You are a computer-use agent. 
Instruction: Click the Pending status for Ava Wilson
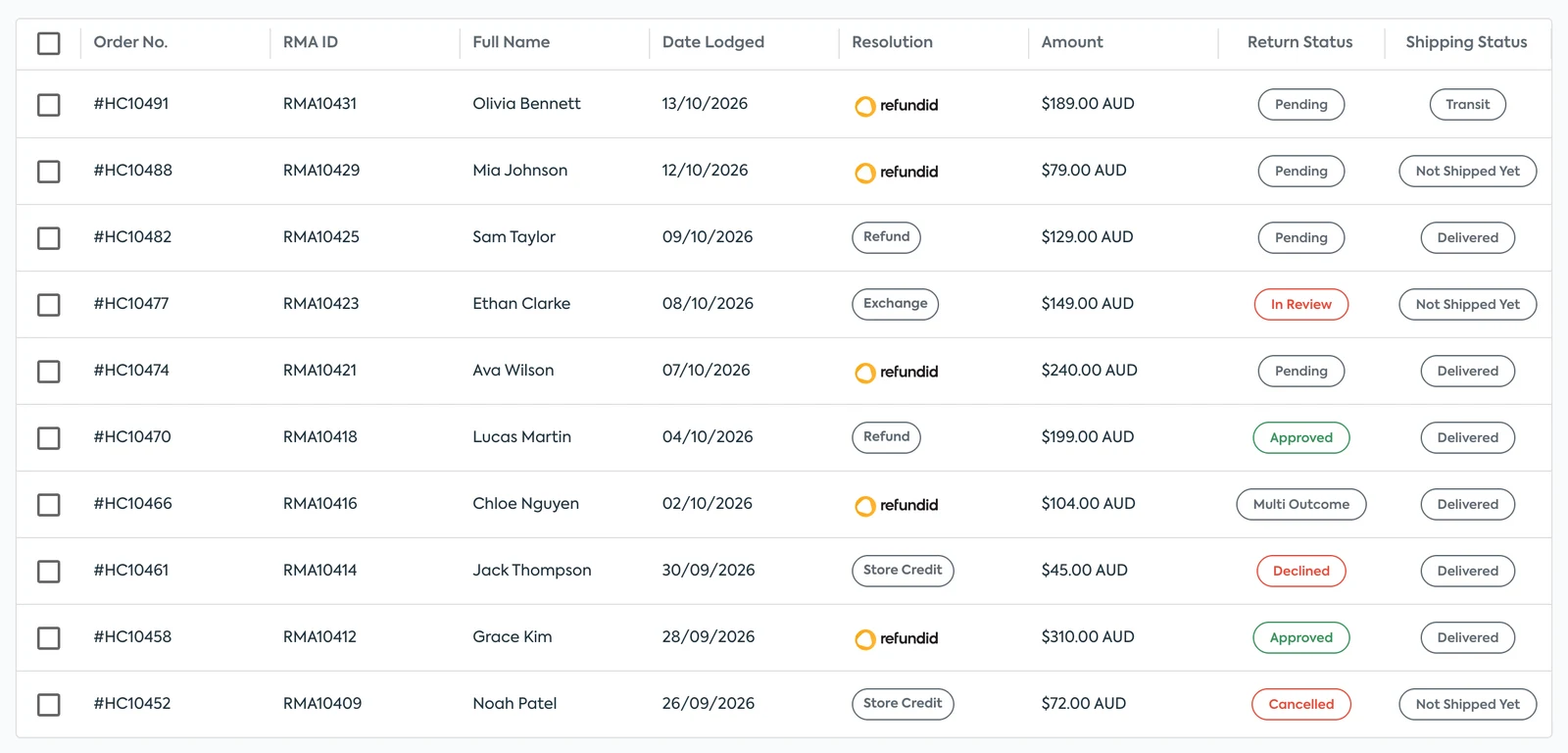(1300, 372)
